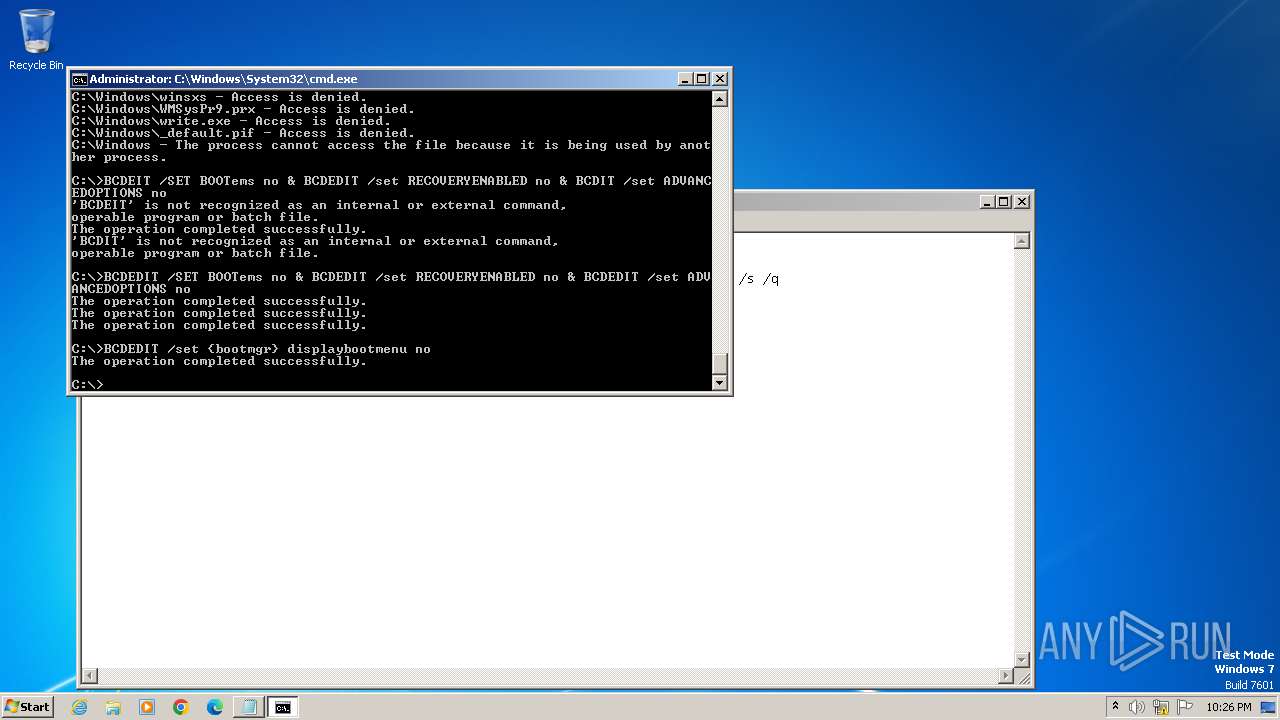Click the cmd.exe title bar system icon

pyautogui.click(x=79, y=79)
